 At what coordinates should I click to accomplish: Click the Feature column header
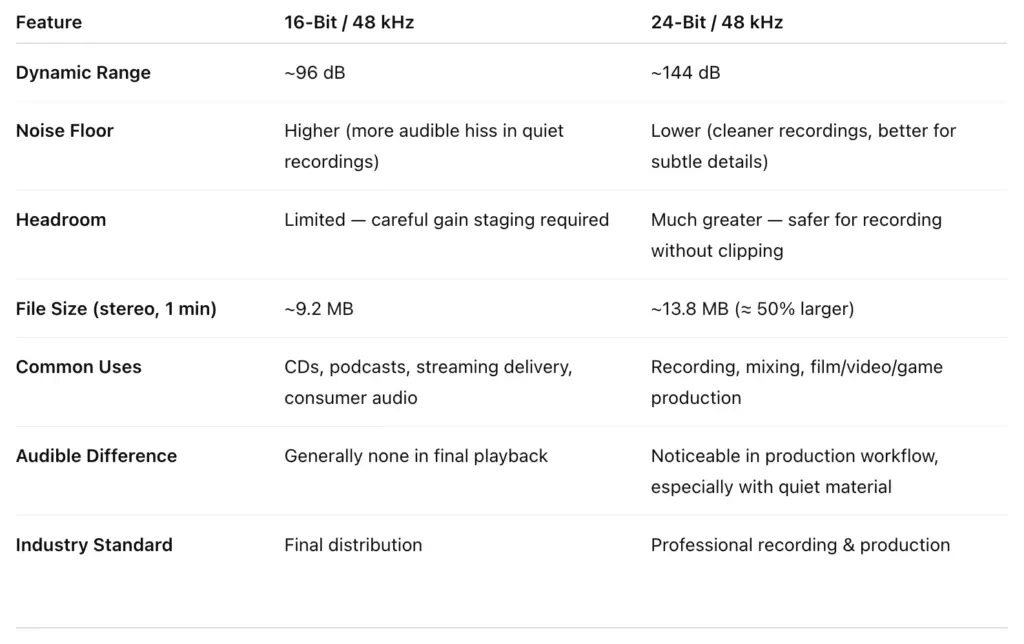click(49, 22)
